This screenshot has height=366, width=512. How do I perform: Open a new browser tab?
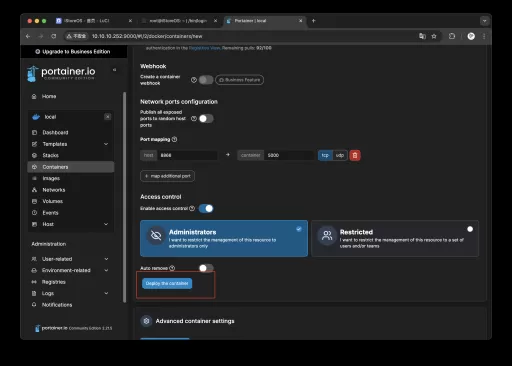[x=313, y=21]
